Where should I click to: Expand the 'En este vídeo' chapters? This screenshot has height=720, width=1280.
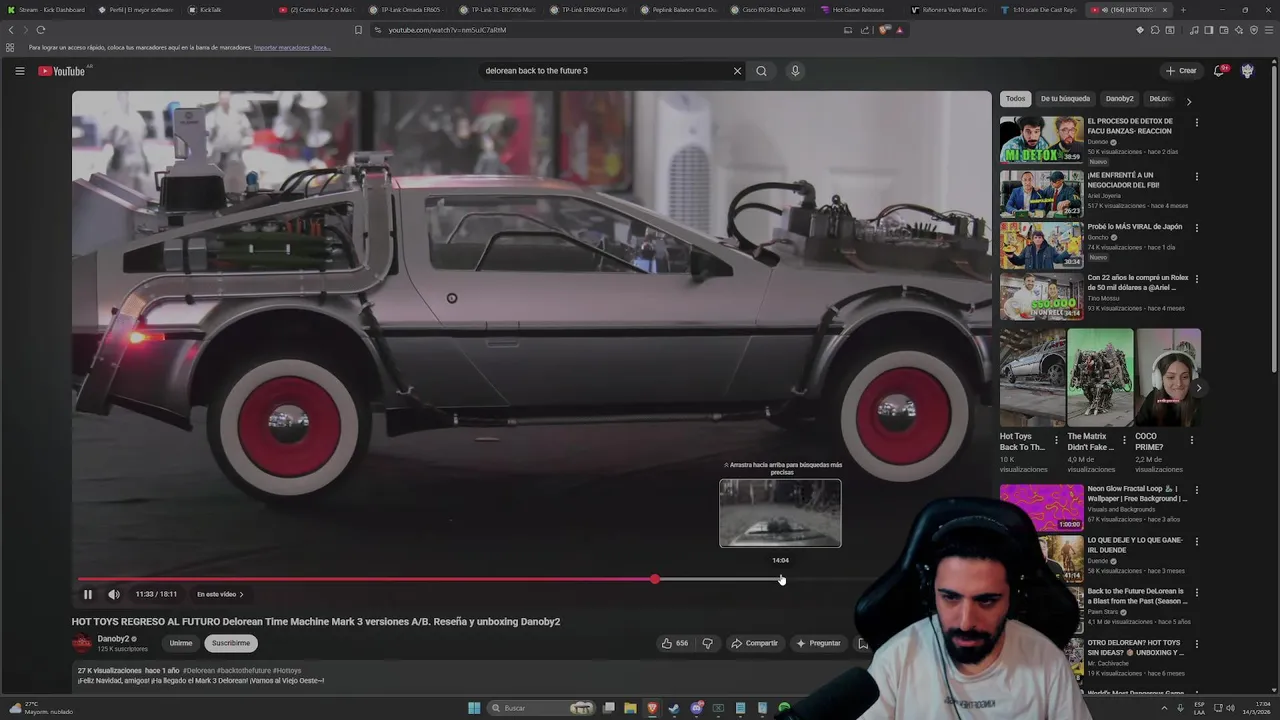(220, 594)
